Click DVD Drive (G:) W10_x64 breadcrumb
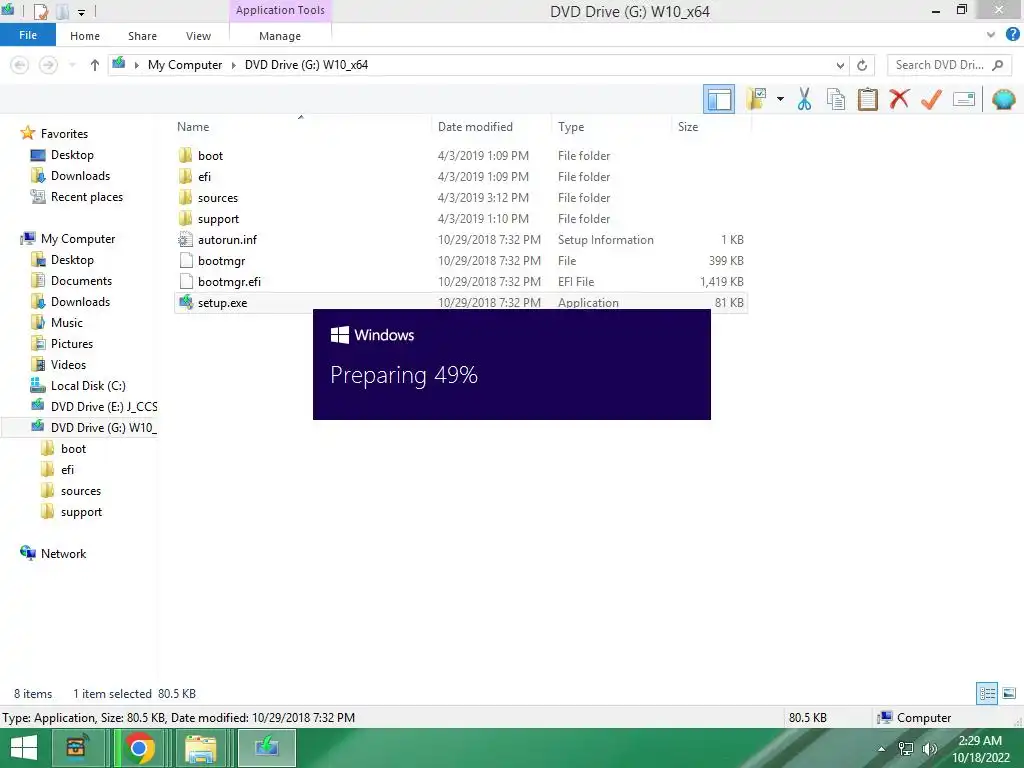 click(306, 65)
